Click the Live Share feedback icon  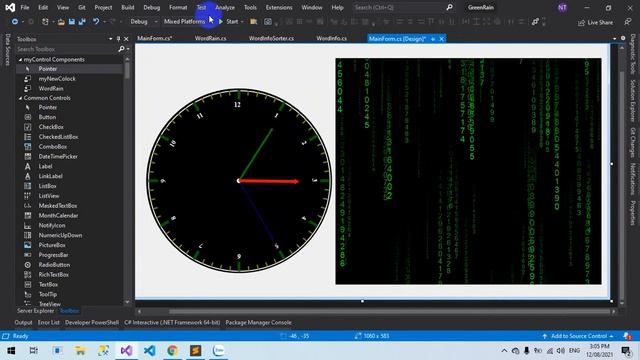click(627, 22)
